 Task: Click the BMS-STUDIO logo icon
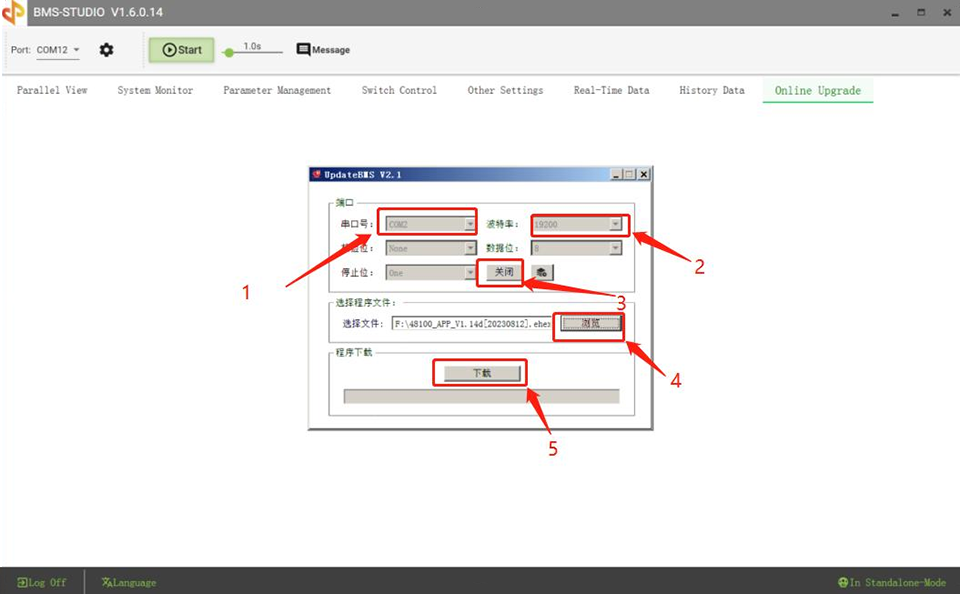[x=14, y=13]
